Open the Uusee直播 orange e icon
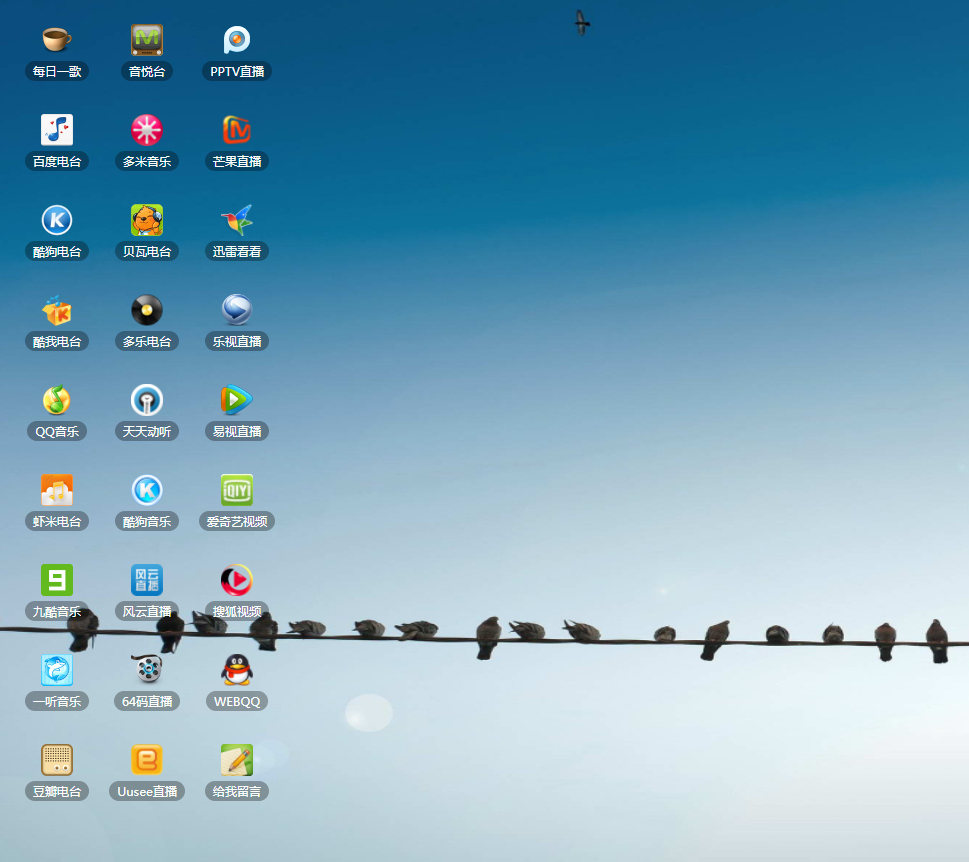Image resolution: width=969 pixels, height=862 pixels. coord(147,759)
